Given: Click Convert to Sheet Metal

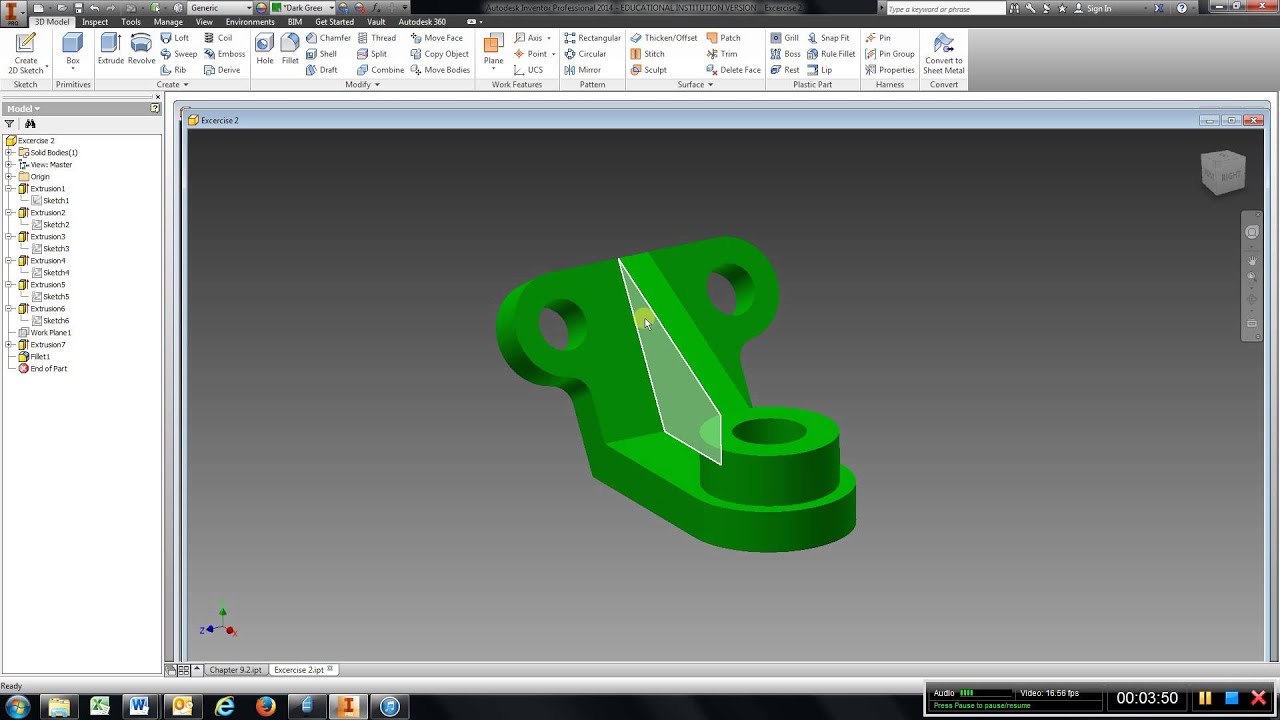Looking at the screenshot, I should click(943, 53).
